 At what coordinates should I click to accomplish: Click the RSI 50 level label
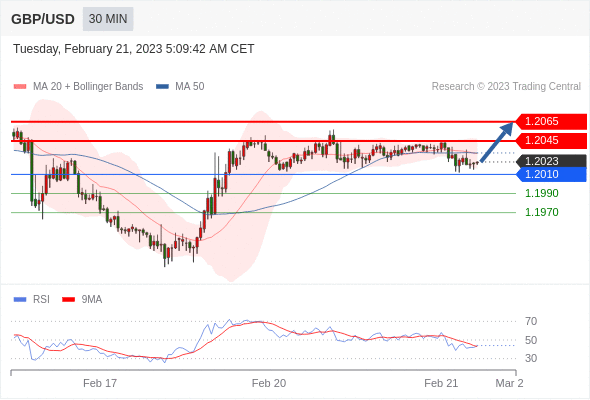click(x=531, y=340)
